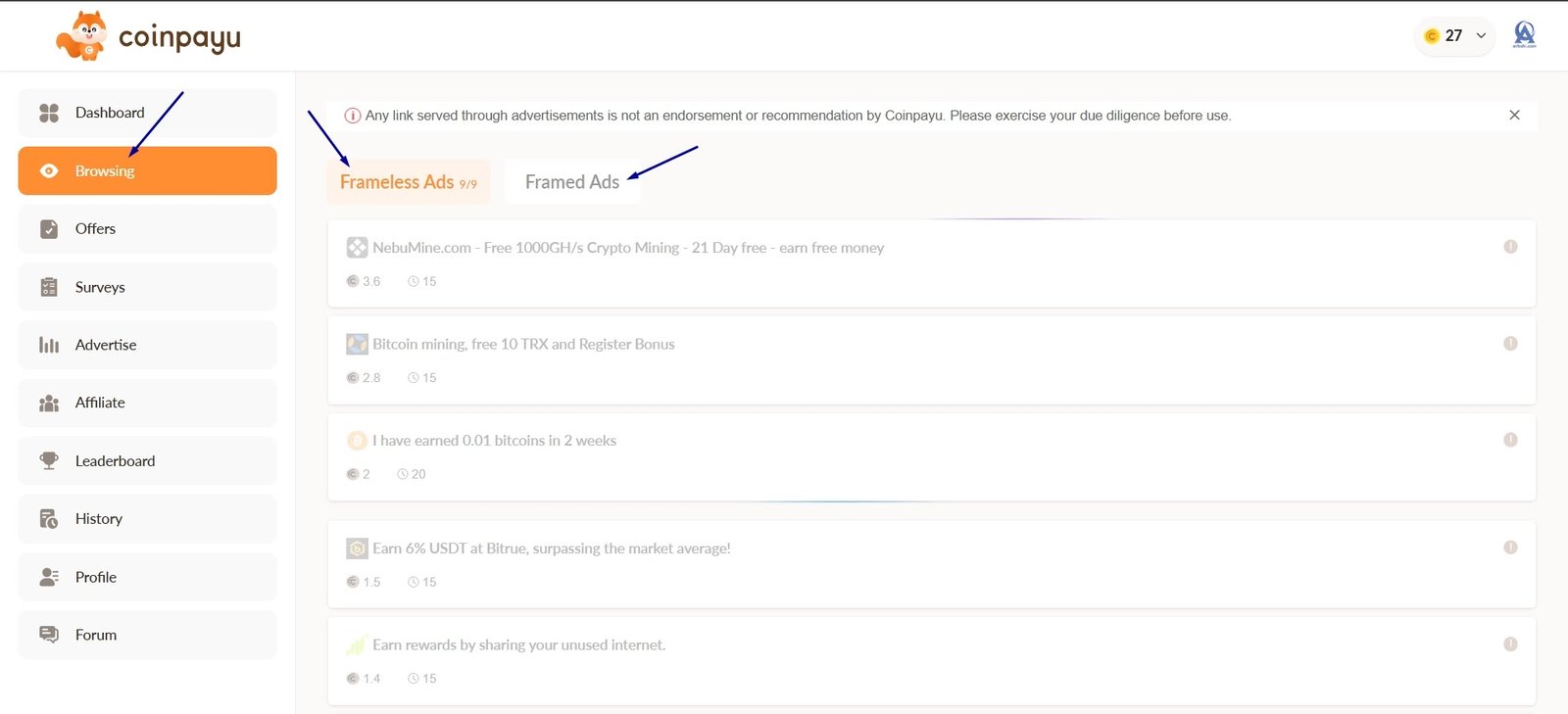The image size is (1568, 714).
Task: Click info icon on Bitrue USDT ad
Action: click(1510, 547)
